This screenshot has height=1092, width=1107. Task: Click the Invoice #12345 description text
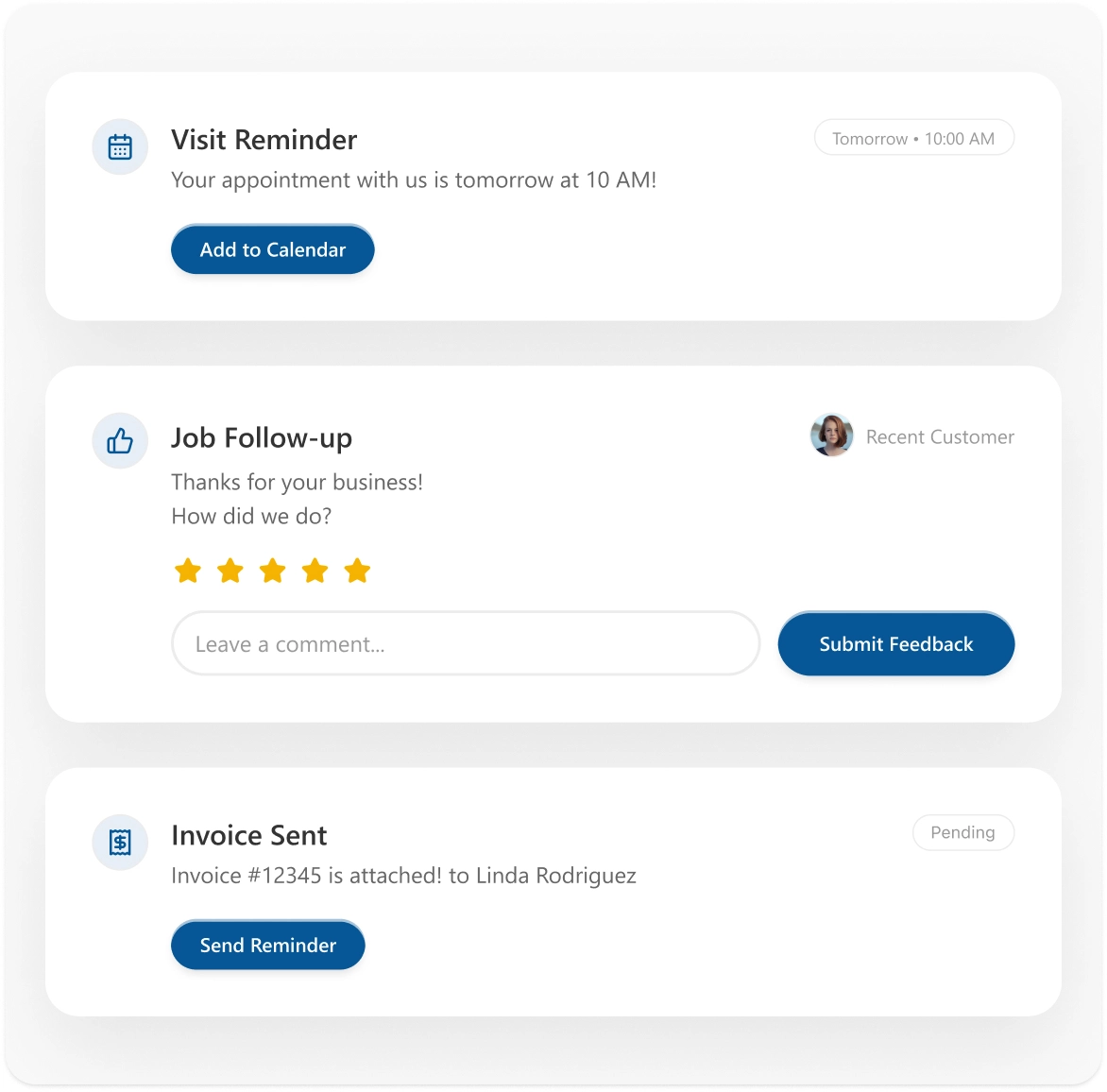(403, 876)
